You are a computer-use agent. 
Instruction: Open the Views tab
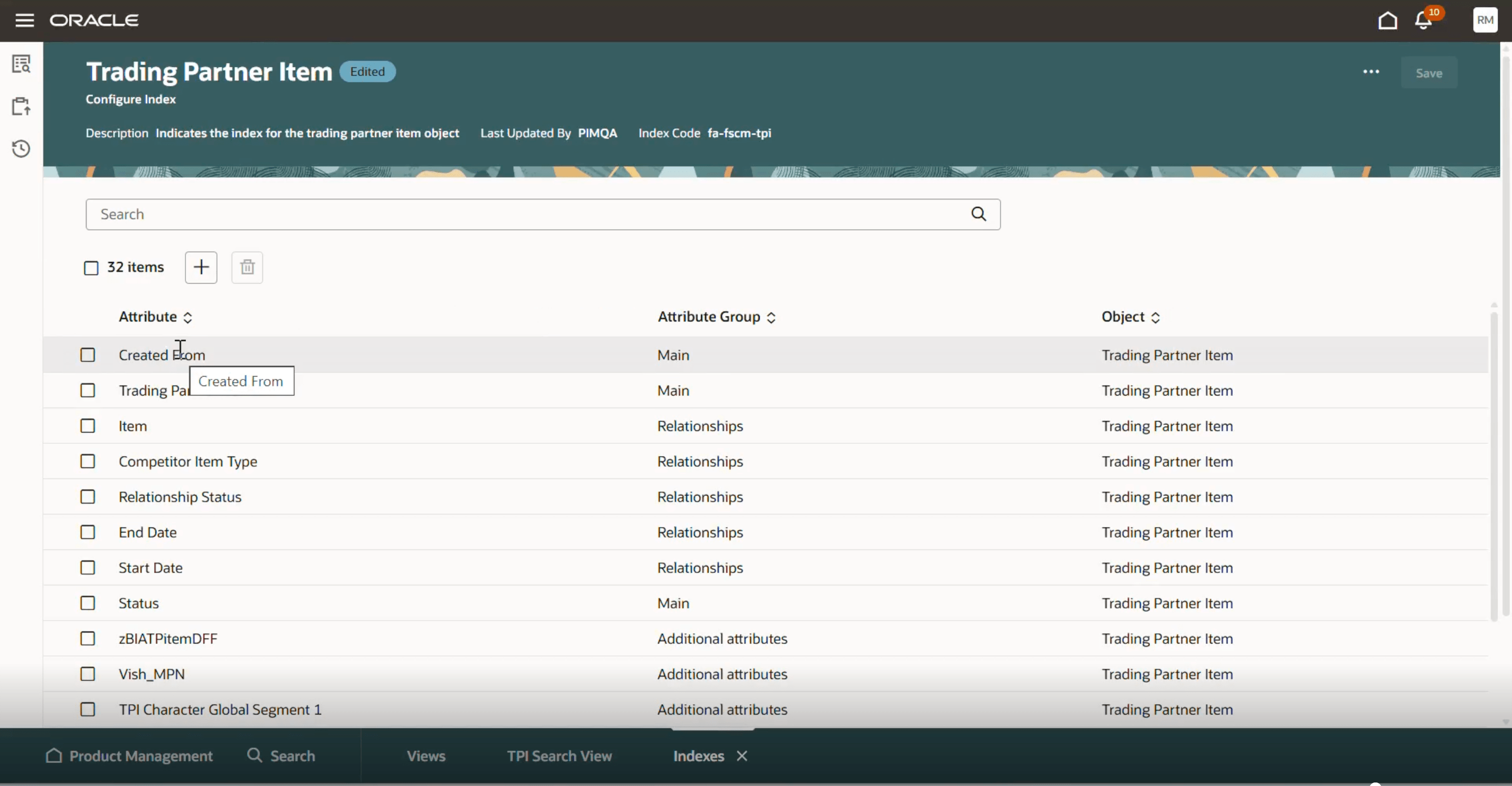[426, 756]
